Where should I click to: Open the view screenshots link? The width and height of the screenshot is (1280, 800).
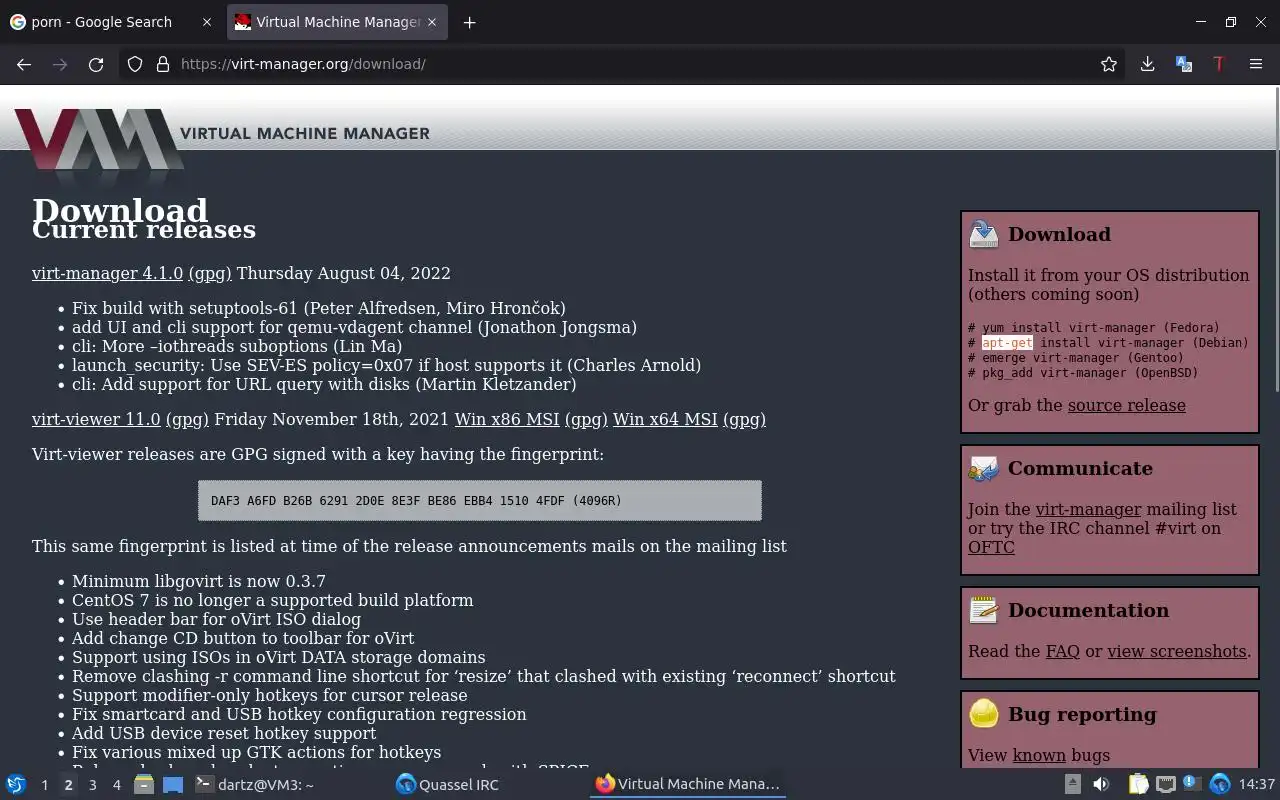(1177, 651)
